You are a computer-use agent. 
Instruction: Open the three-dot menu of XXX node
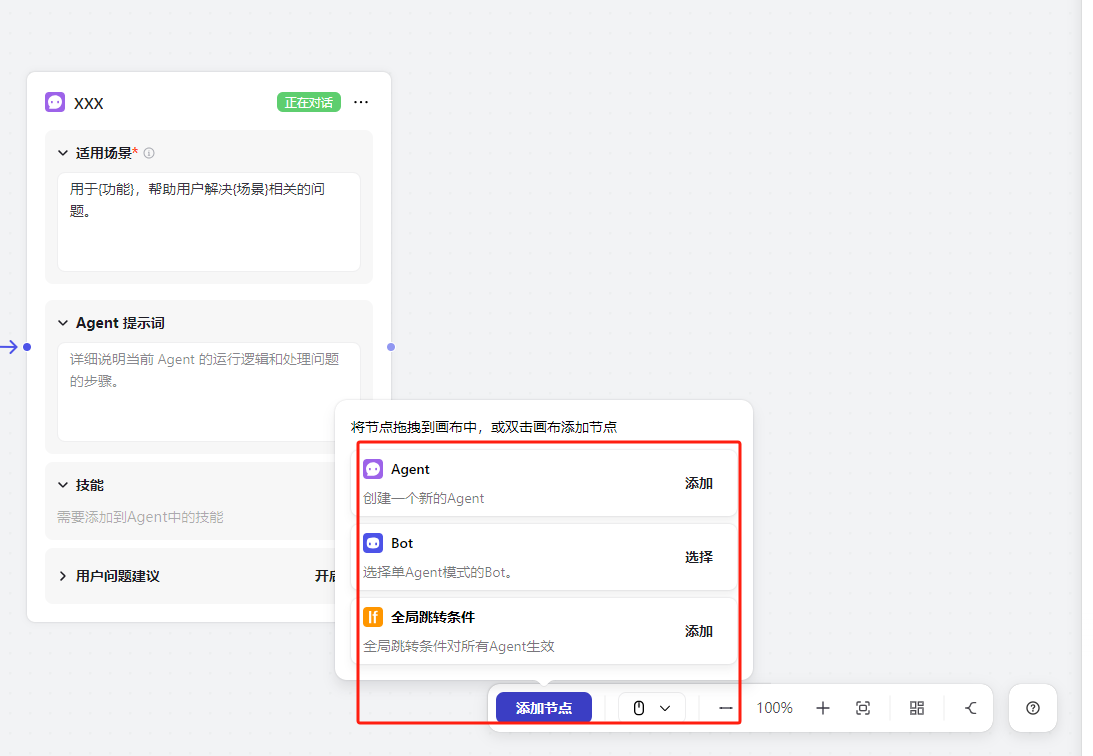[x=360, y=102]
